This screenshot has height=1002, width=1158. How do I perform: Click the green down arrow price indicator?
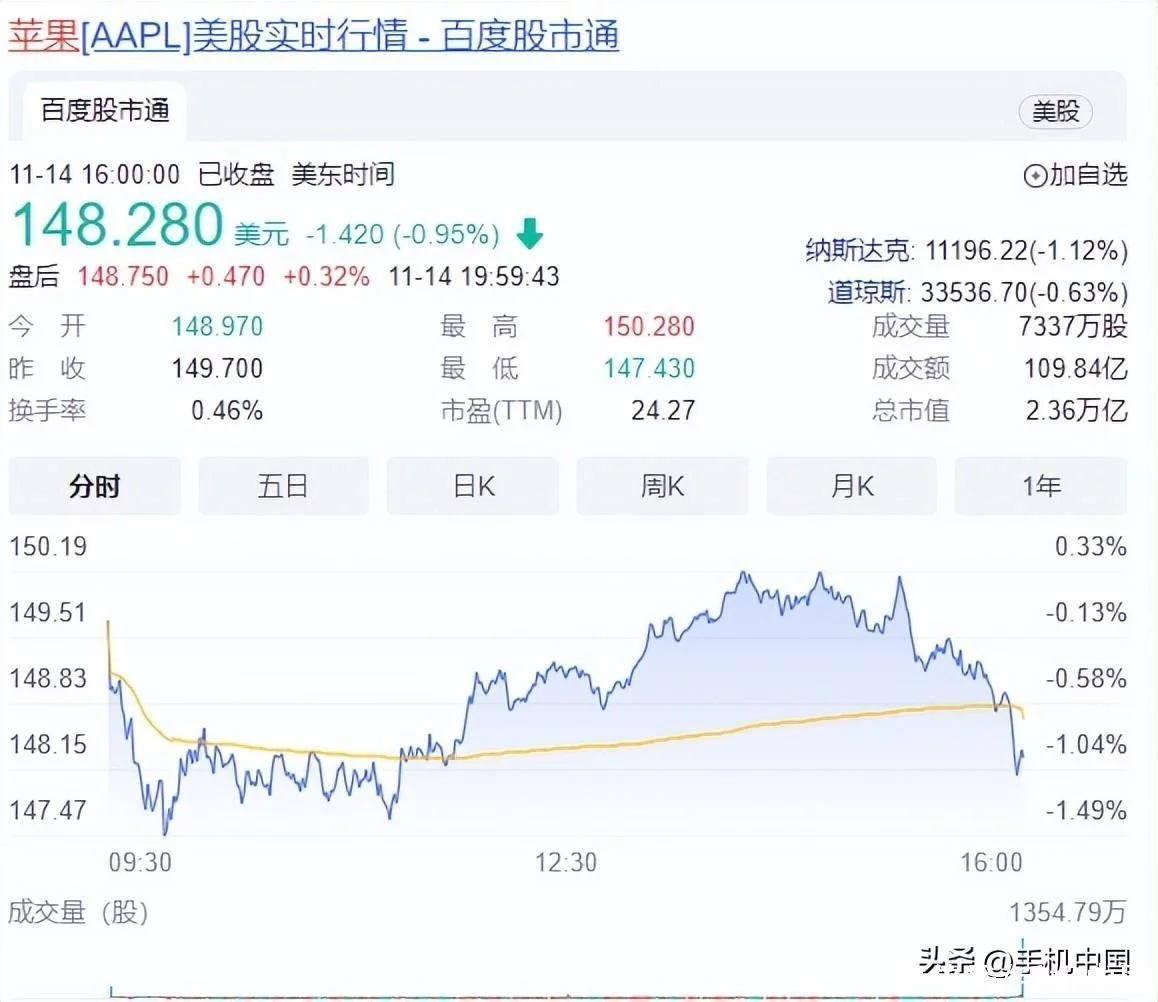pos(530,233)
